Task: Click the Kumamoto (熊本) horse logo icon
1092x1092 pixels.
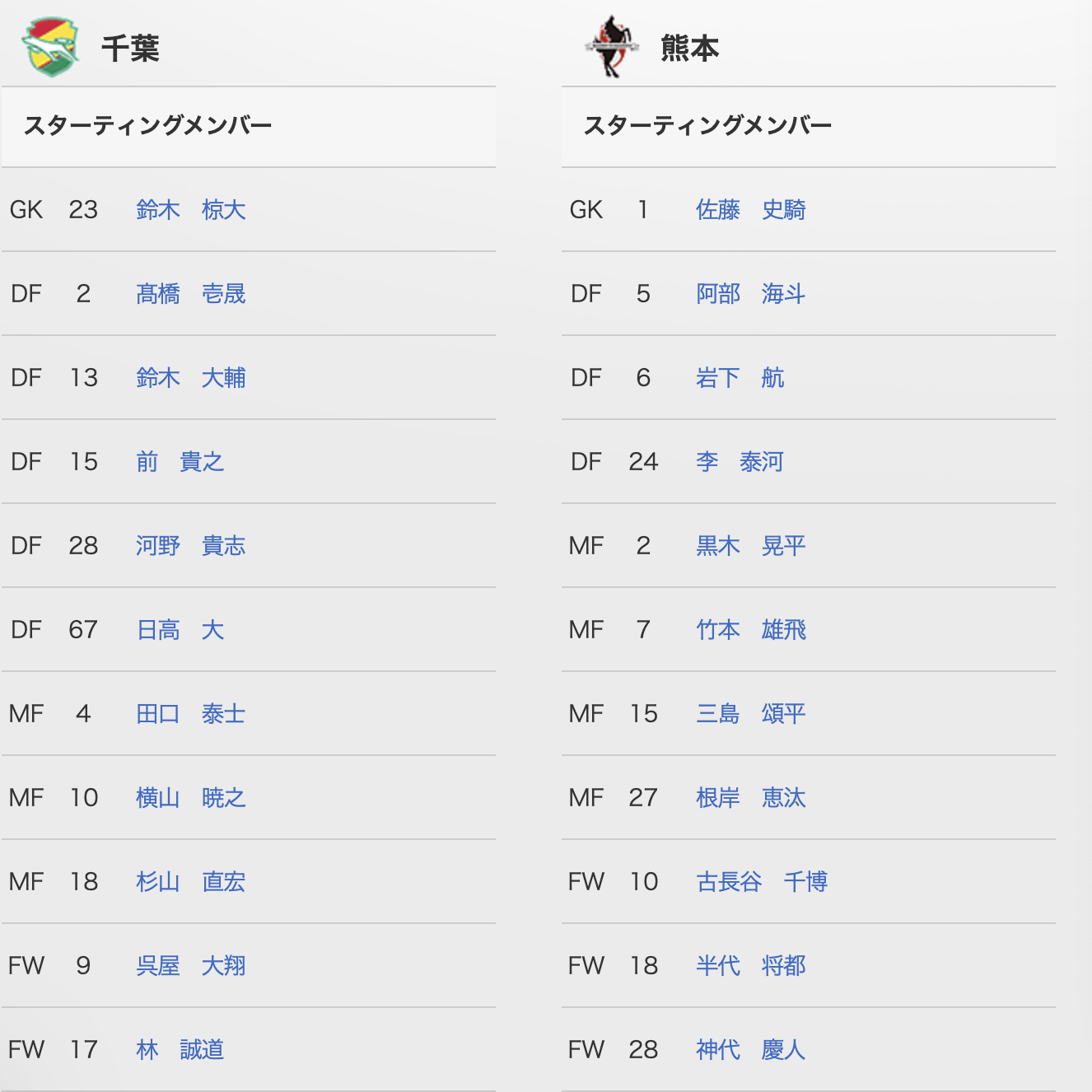Action: tap(613, 47)
